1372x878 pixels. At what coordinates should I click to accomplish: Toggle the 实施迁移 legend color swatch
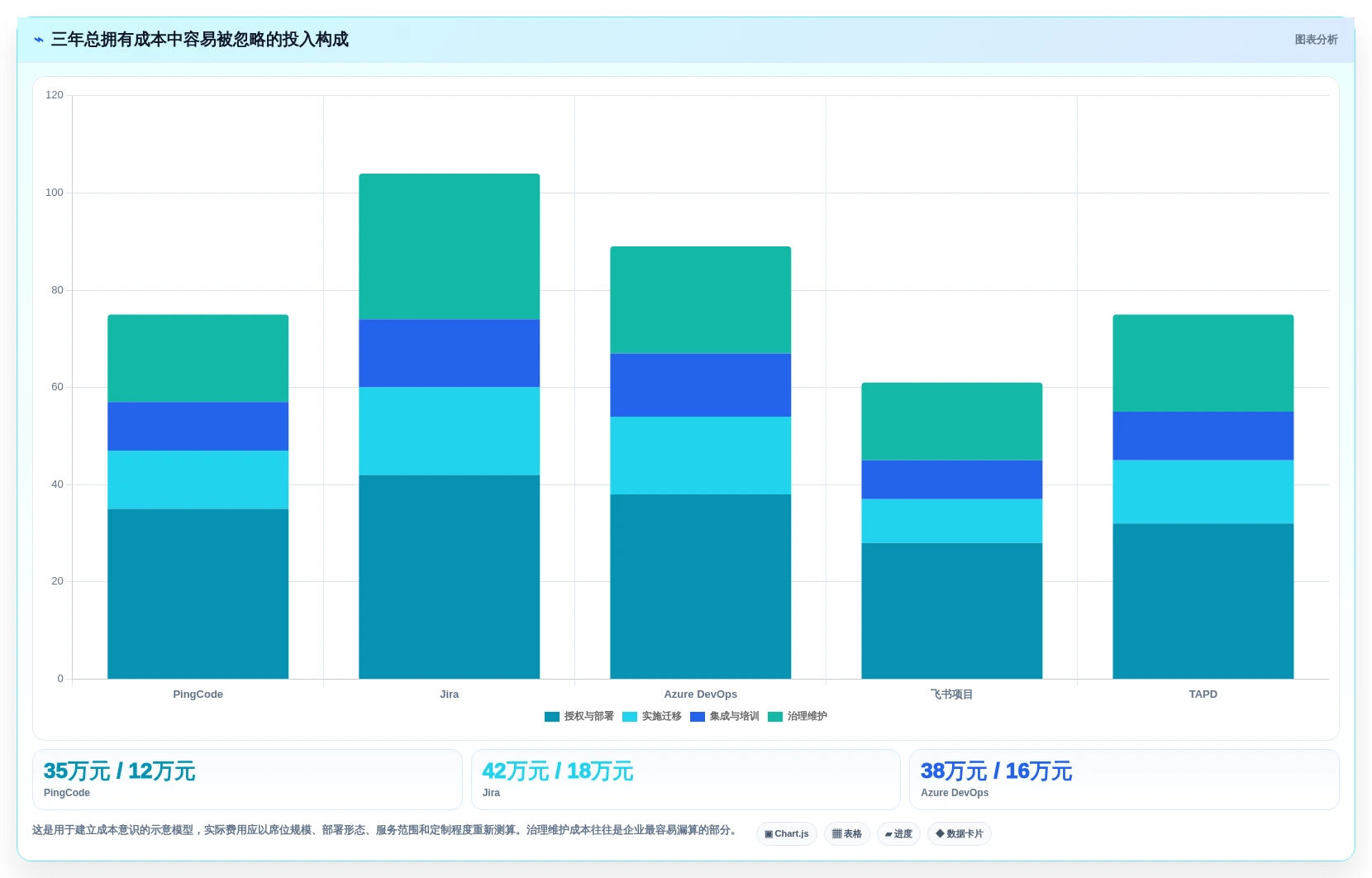630,717
